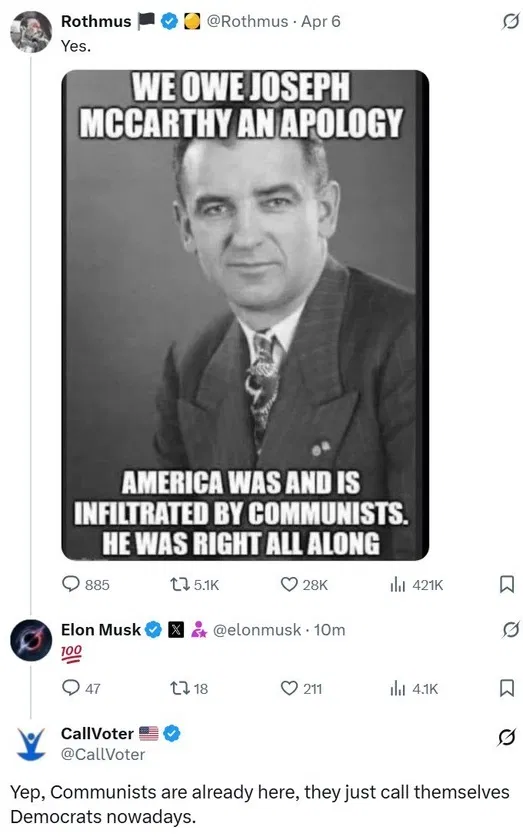Open Grok icon on CallVoter post
This screenshot has height=840, width=523.
click(x=506, y=738)
